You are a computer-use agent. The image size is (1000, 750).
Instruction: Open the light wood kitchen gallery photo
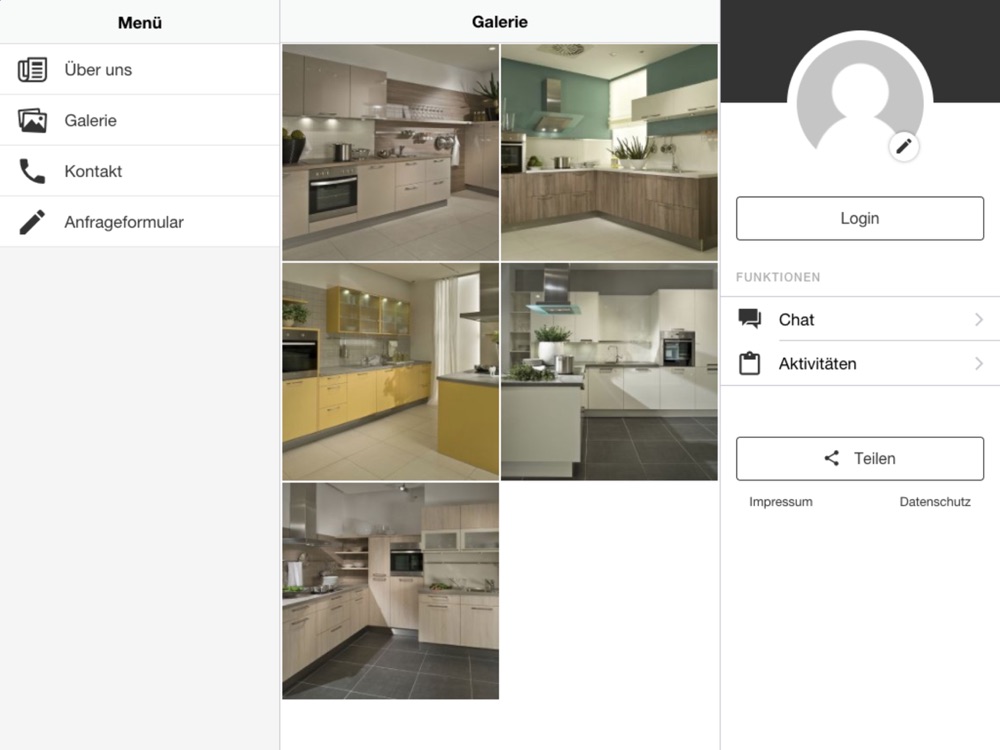[x=390, y=591]
